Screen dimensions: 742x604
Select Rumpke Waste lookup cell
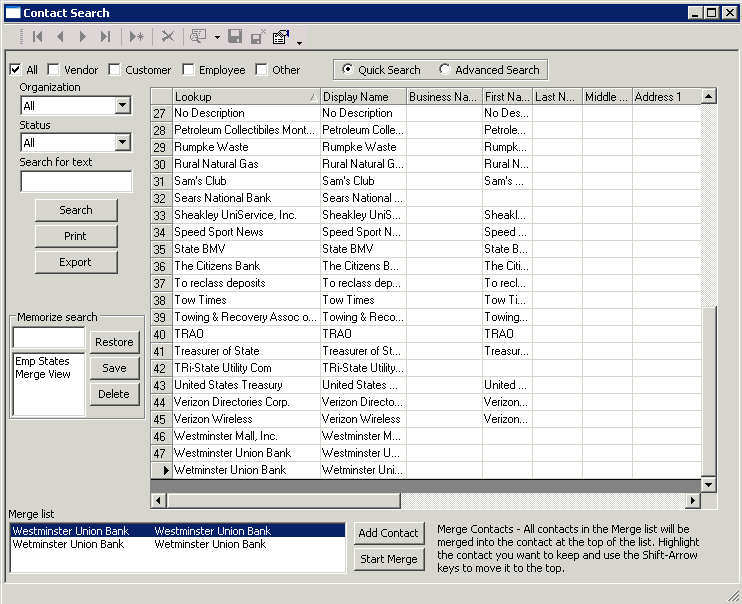click(246, 147)
